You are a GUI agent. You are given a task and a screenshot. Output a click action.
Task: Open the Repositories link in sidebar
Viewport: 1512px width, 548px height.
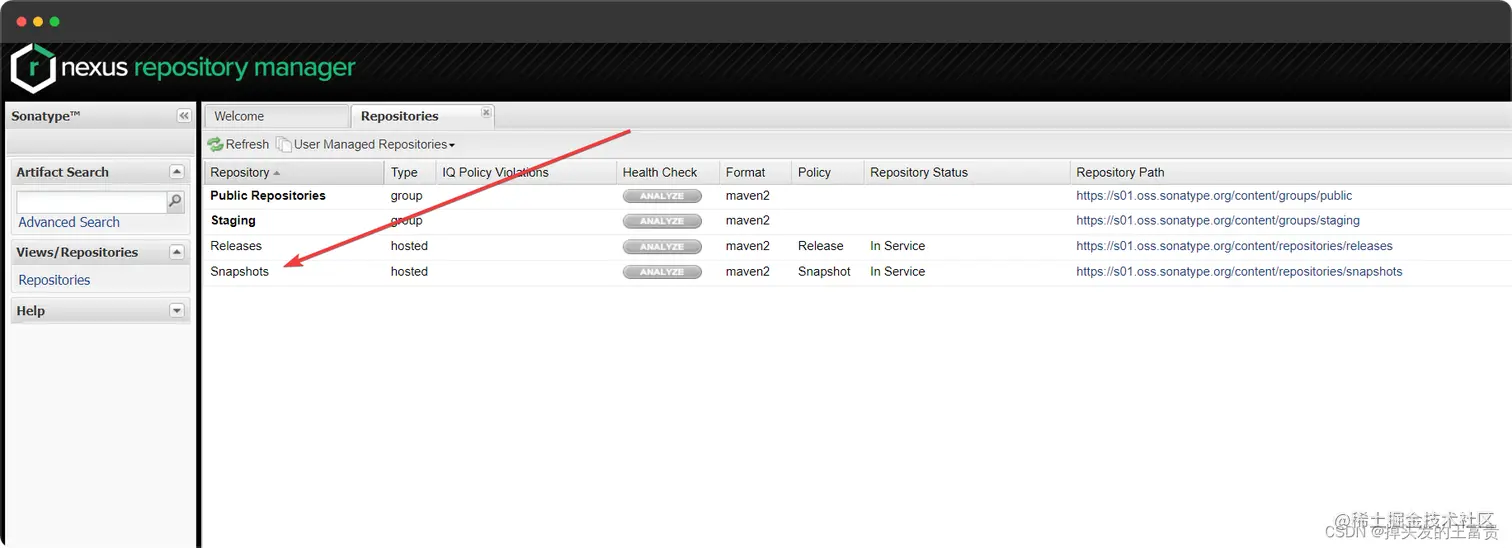click(54, 280)
